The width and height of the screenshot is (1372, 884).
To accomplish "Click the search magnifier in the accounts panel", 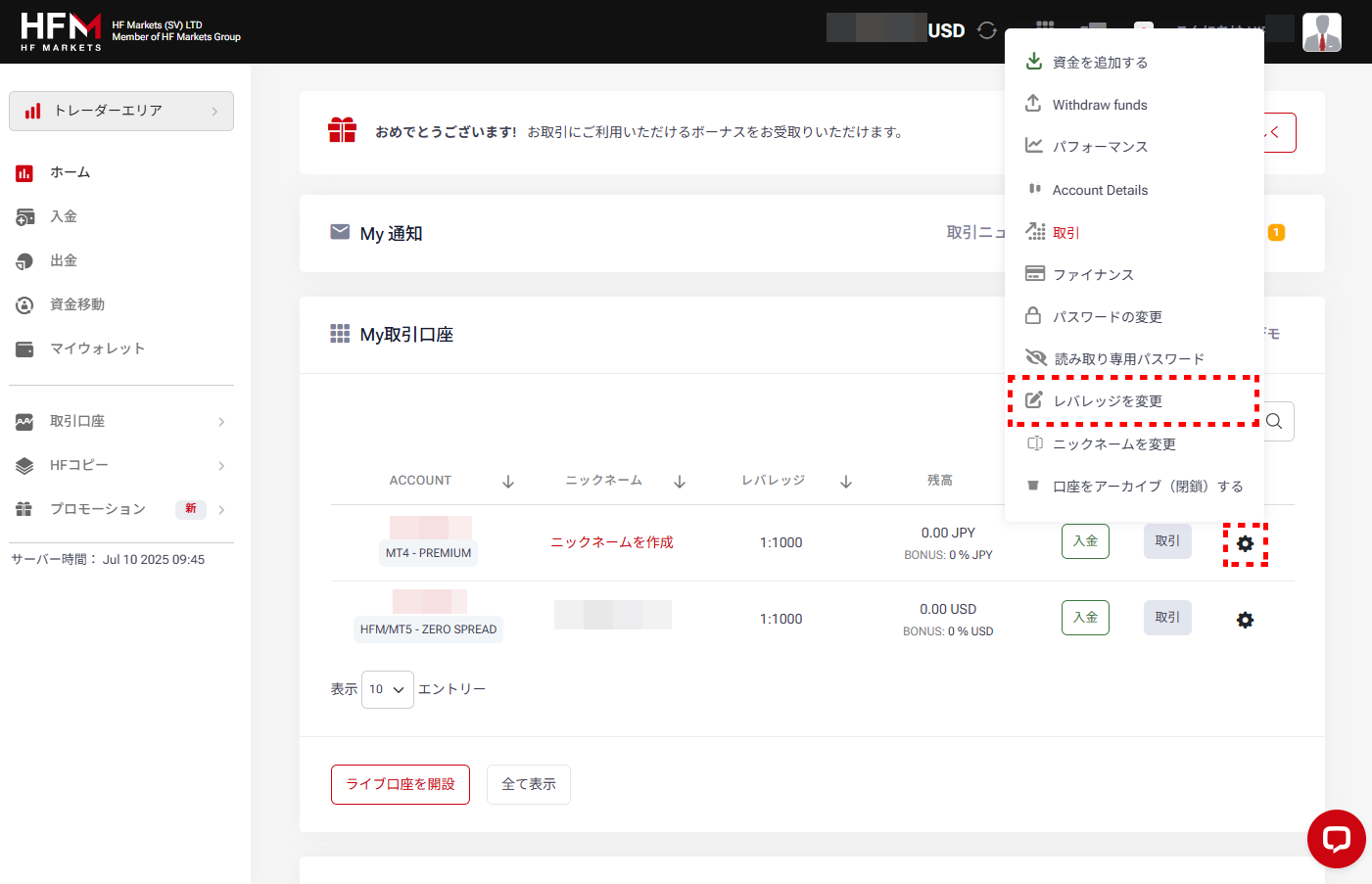I will pyautogui.click(x=1274, y=421).
